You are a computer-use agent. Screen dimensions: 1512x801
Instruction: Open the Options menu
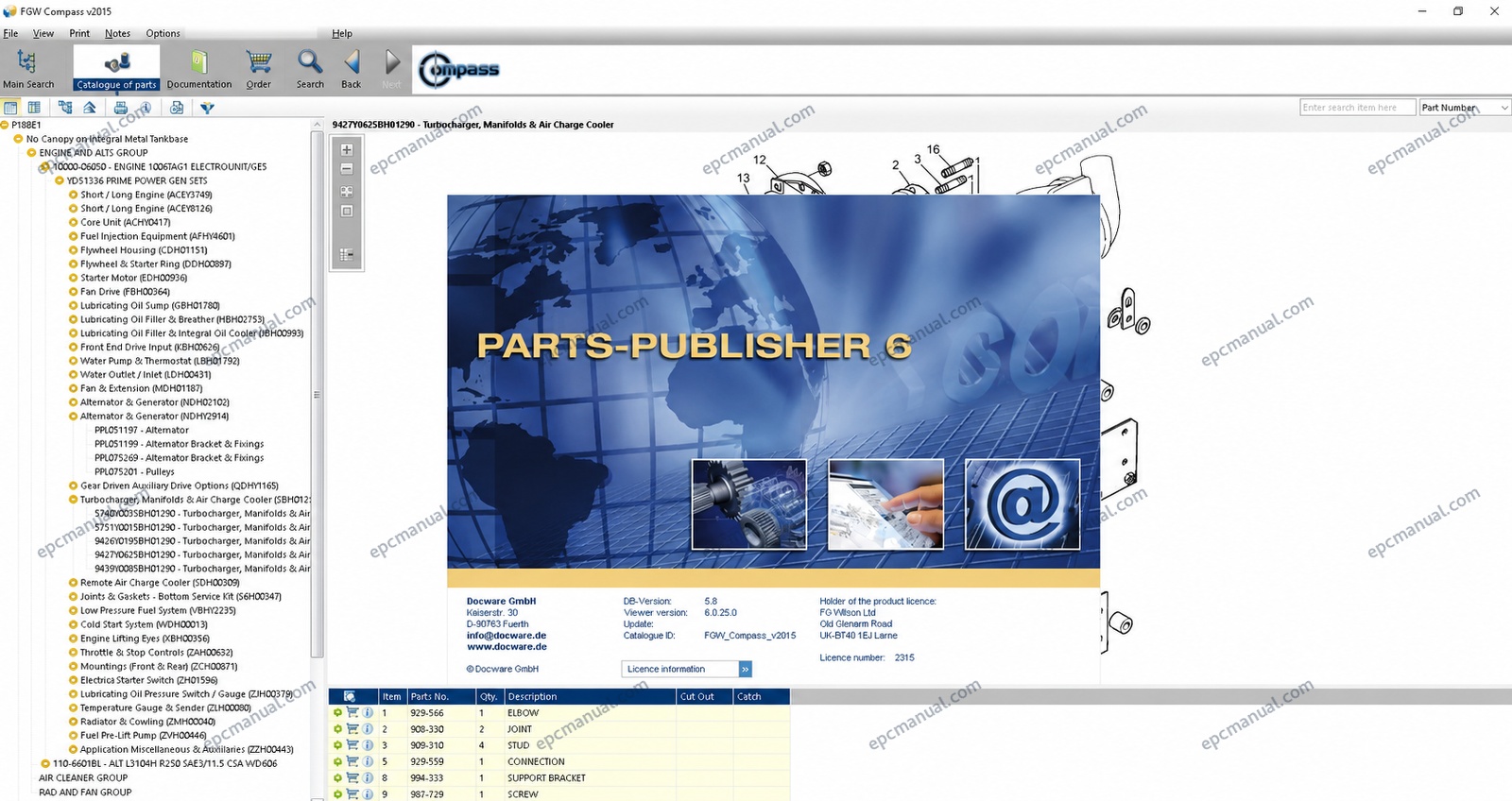point(163,33)
